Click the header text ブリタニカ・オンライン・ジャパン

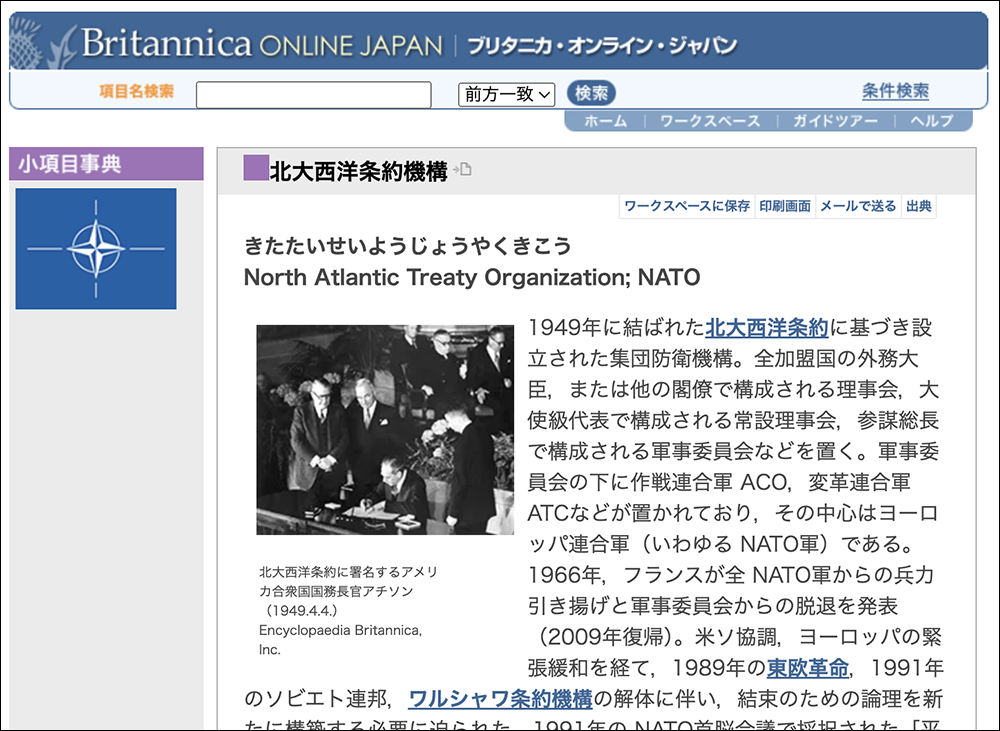coord(602,45)
